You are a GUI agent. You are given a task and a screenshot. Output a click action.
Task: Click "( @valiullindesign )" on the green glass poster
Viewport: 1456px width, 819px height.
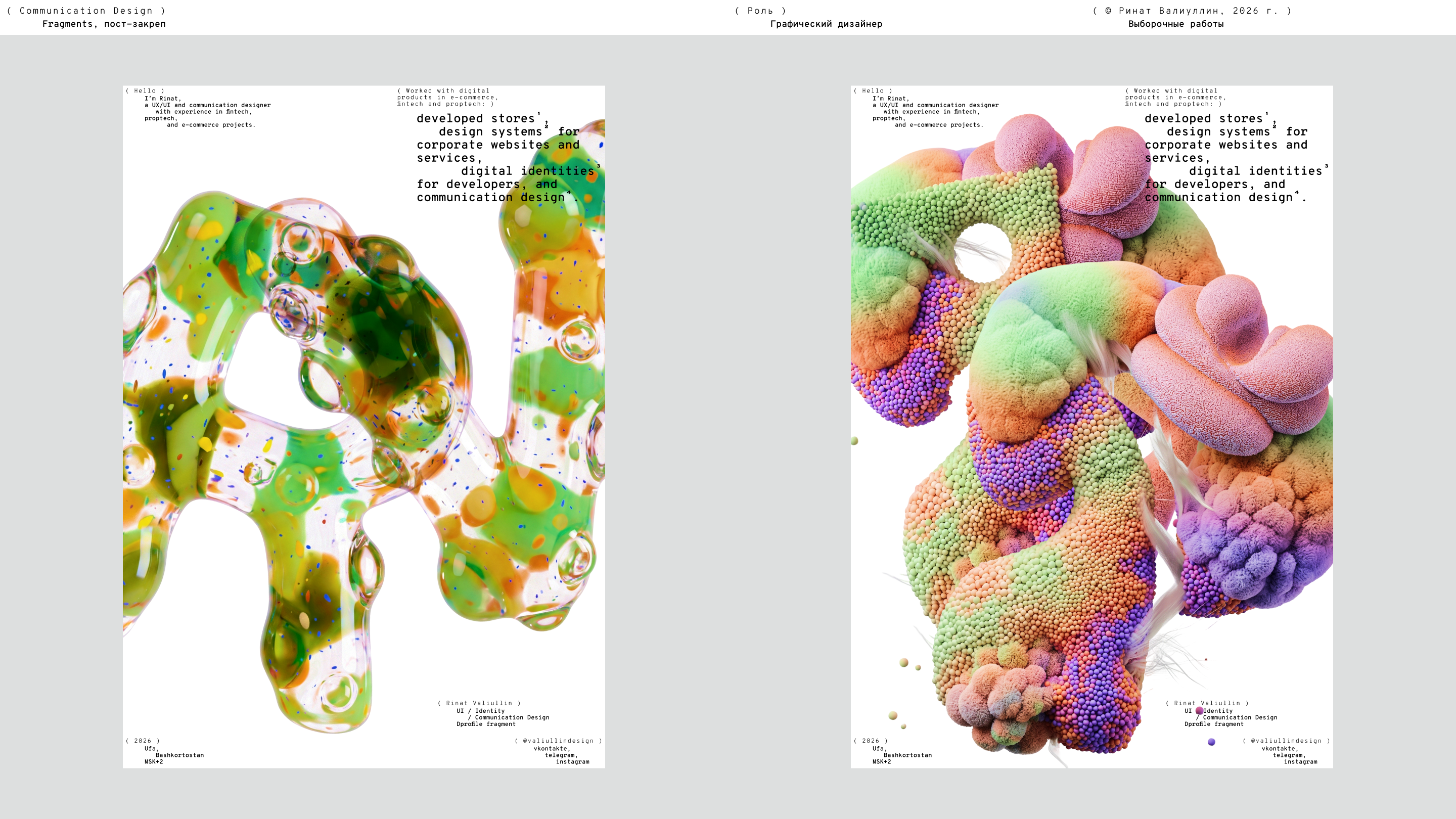[x=559, y=741]
